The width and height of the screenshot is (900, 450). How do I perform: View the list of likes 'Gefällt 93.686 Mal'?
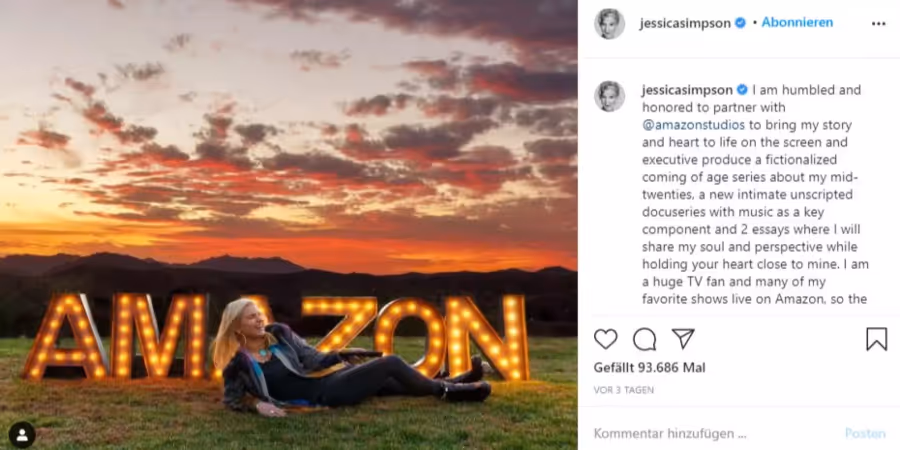click(x=649, y=367)
